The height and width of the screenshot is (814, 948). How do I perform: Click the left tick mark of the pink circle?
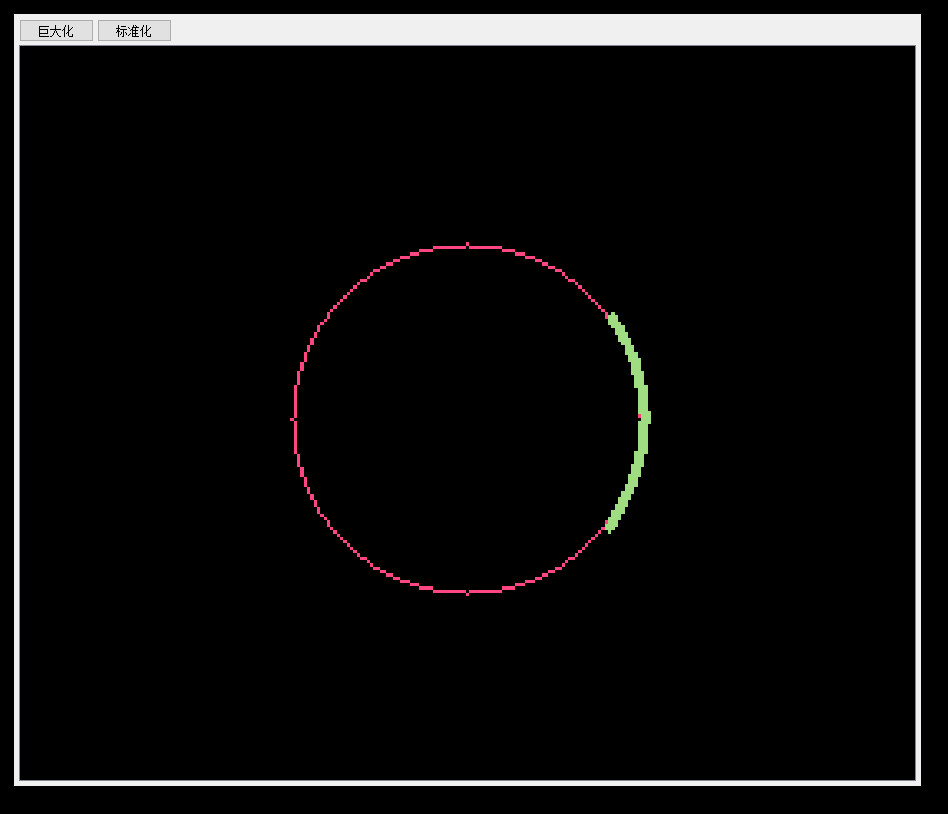click(x=293, y=419)
